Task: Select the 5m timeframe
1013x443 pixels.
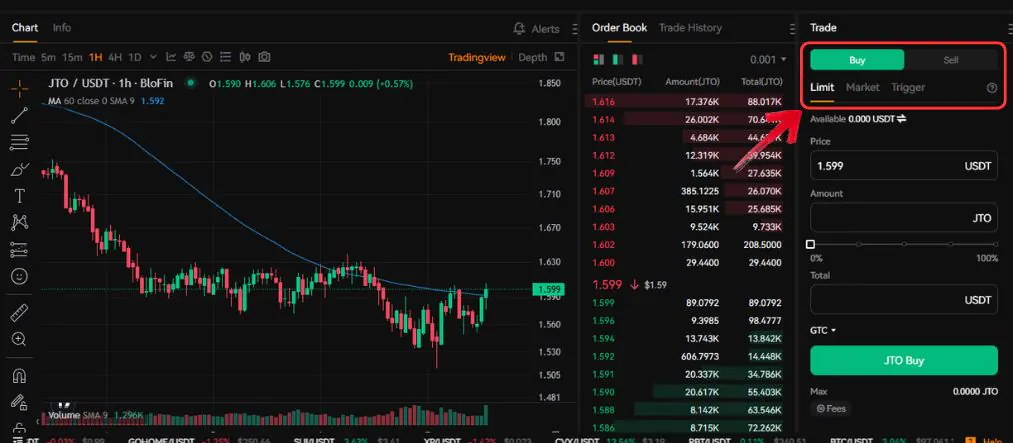Action: (x=48, y=57)
